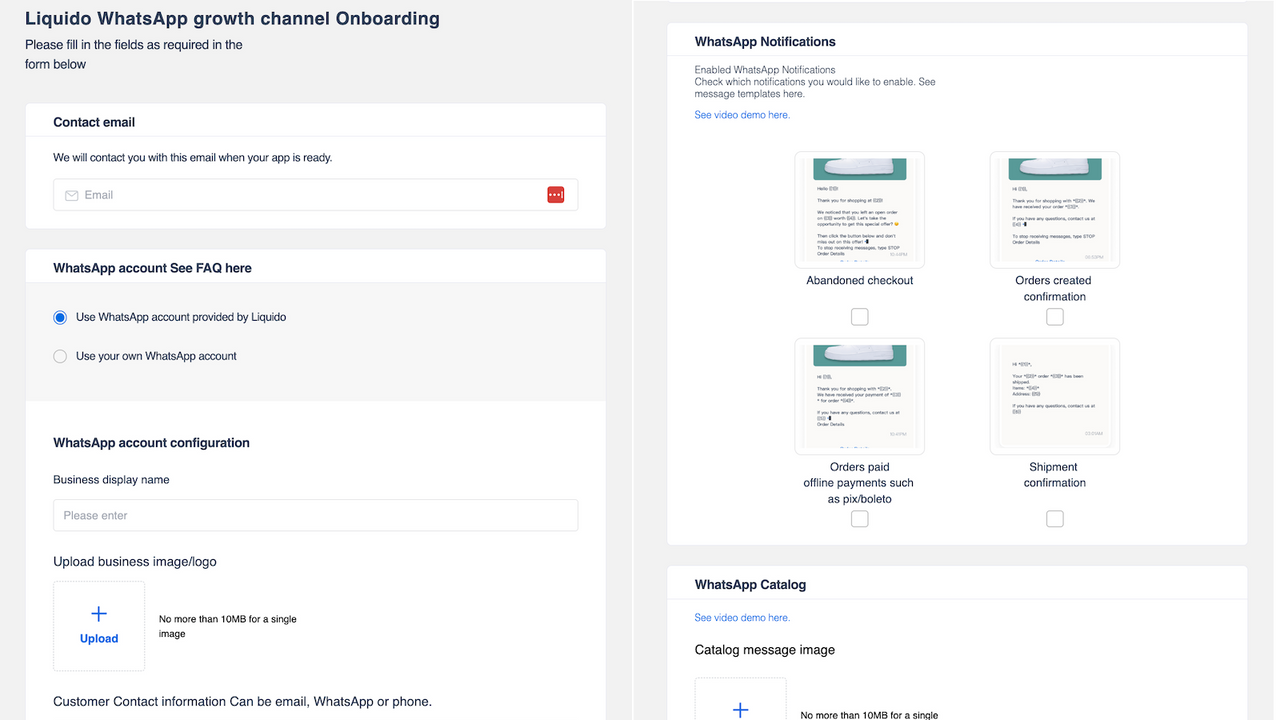Click the Catalog message image label
1280x720 pixels.
click(765, 650)
